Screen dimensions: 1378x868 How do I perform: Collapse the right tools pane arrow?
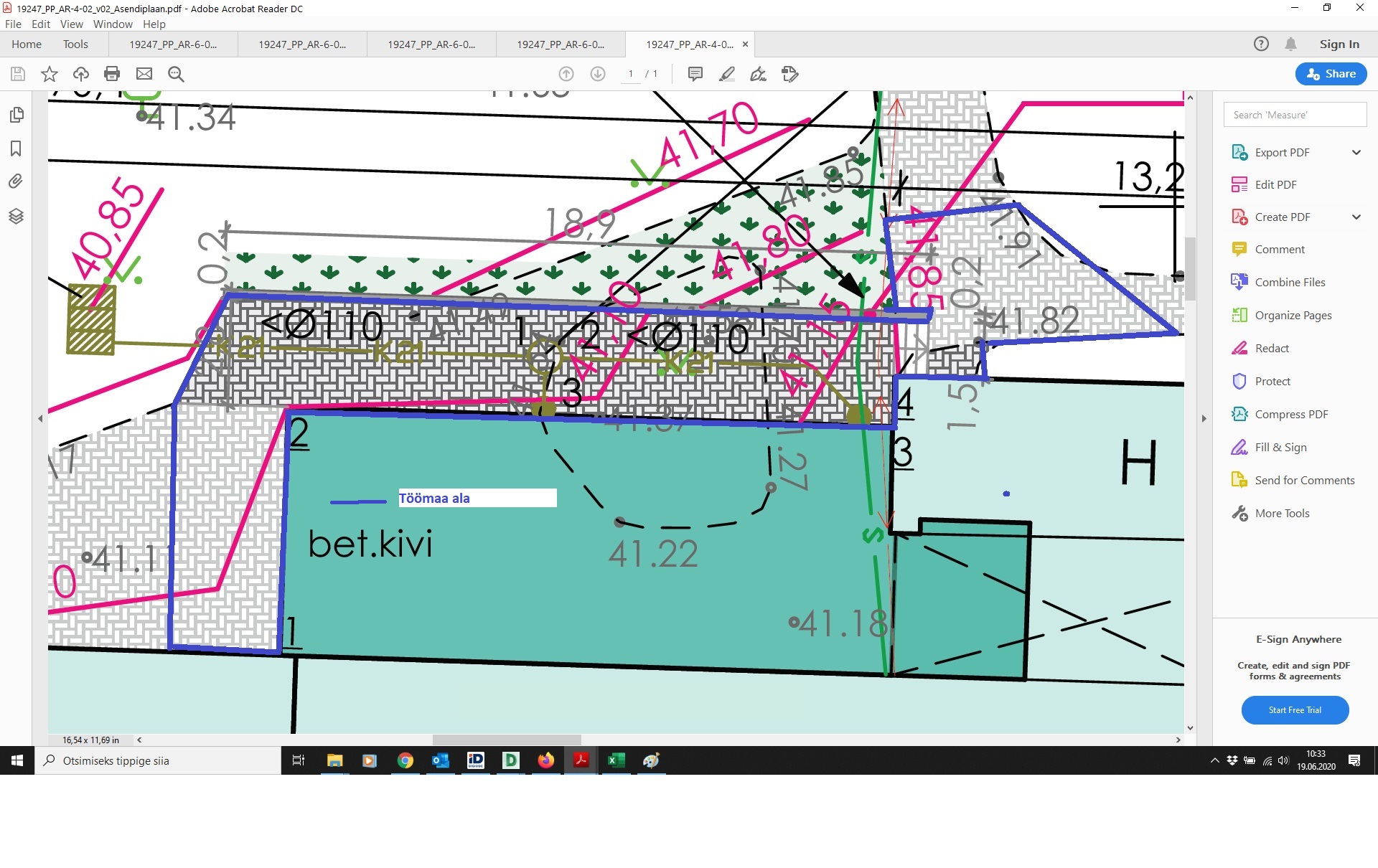[x=1204, y=418]
